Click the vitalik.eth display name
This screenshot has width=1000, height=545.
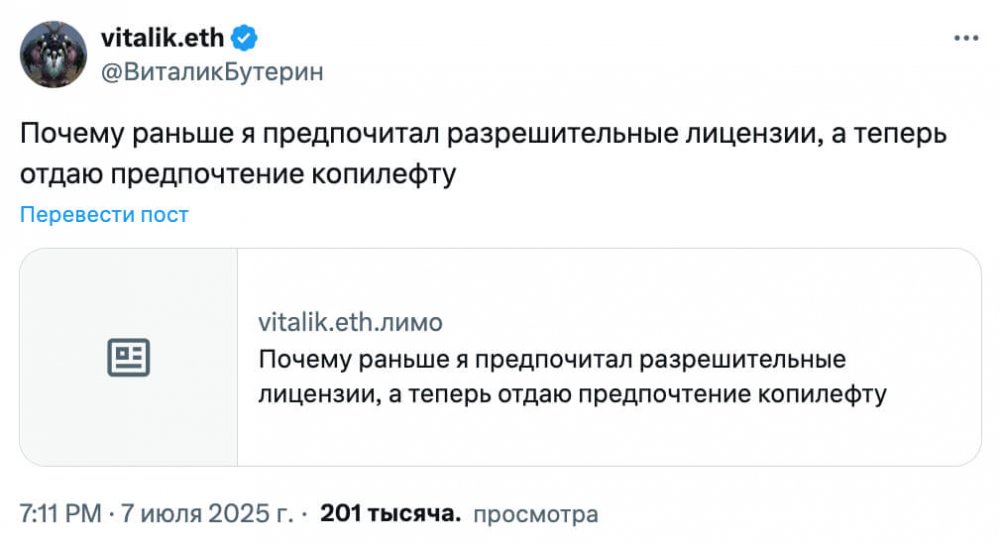(x=164, y=38)
